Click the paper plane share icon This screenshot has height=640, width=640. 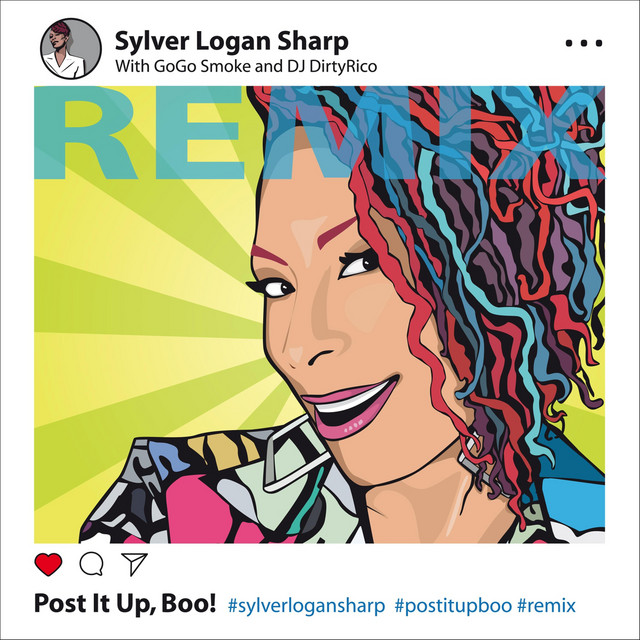click(x=134, y=564)
